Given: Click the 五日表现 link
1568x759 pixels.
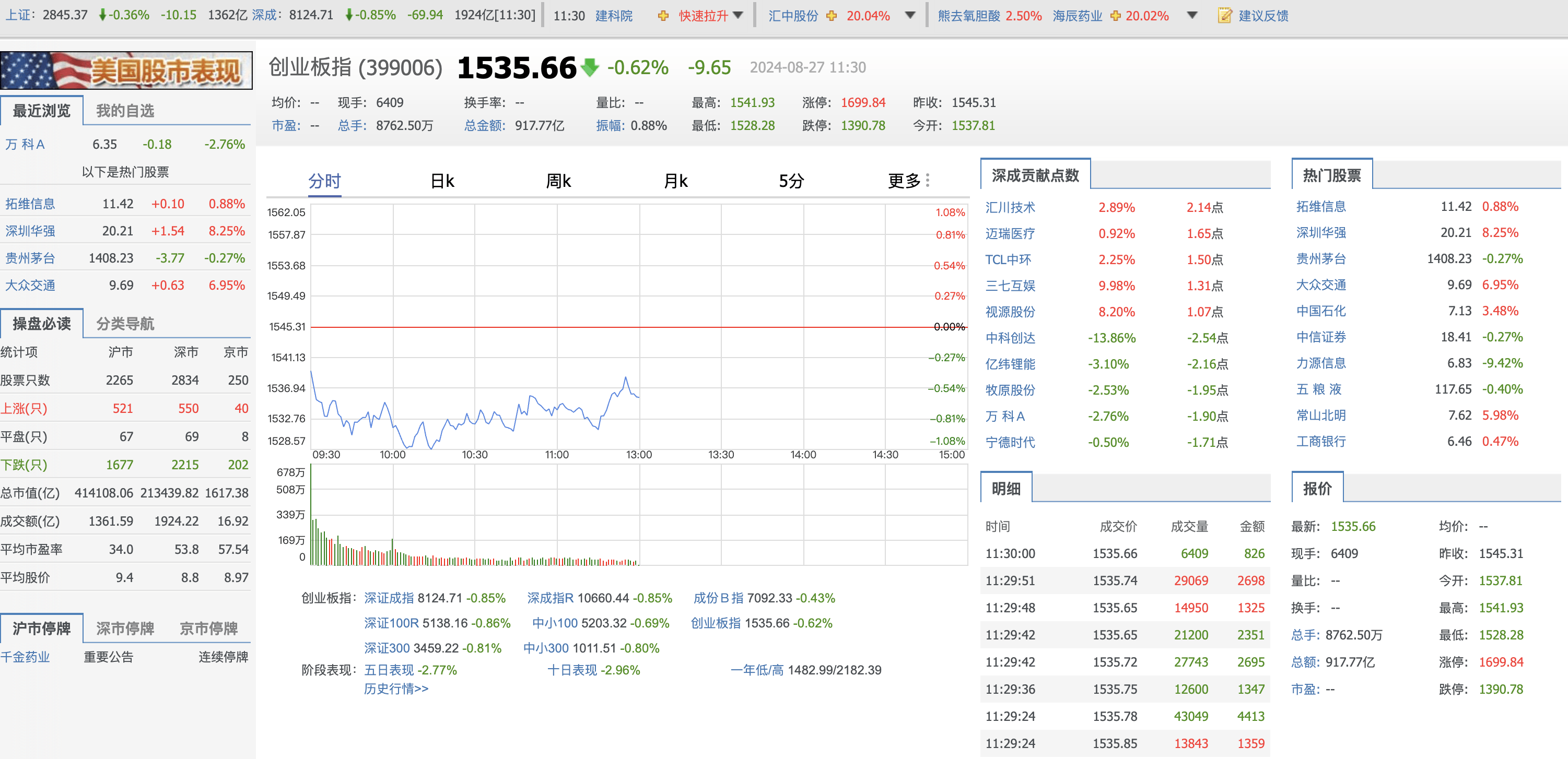Looking at the screenshot, I should pyautogui.click(x=389, y=670).
